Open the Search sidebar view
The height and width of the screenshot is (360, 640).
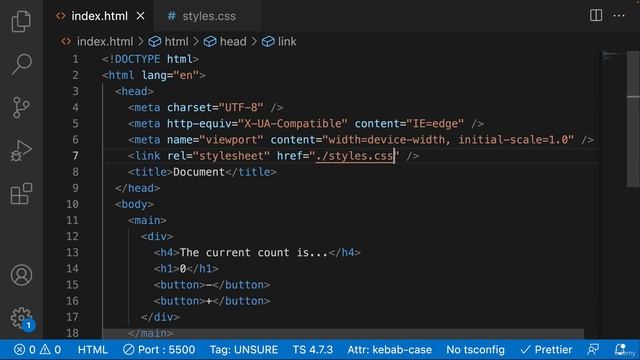tap(21, 64)
